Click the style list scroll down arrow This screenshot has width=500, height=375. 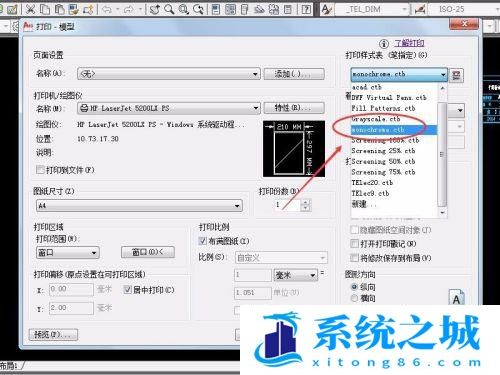pyautogui.click(x=442, y=212)
